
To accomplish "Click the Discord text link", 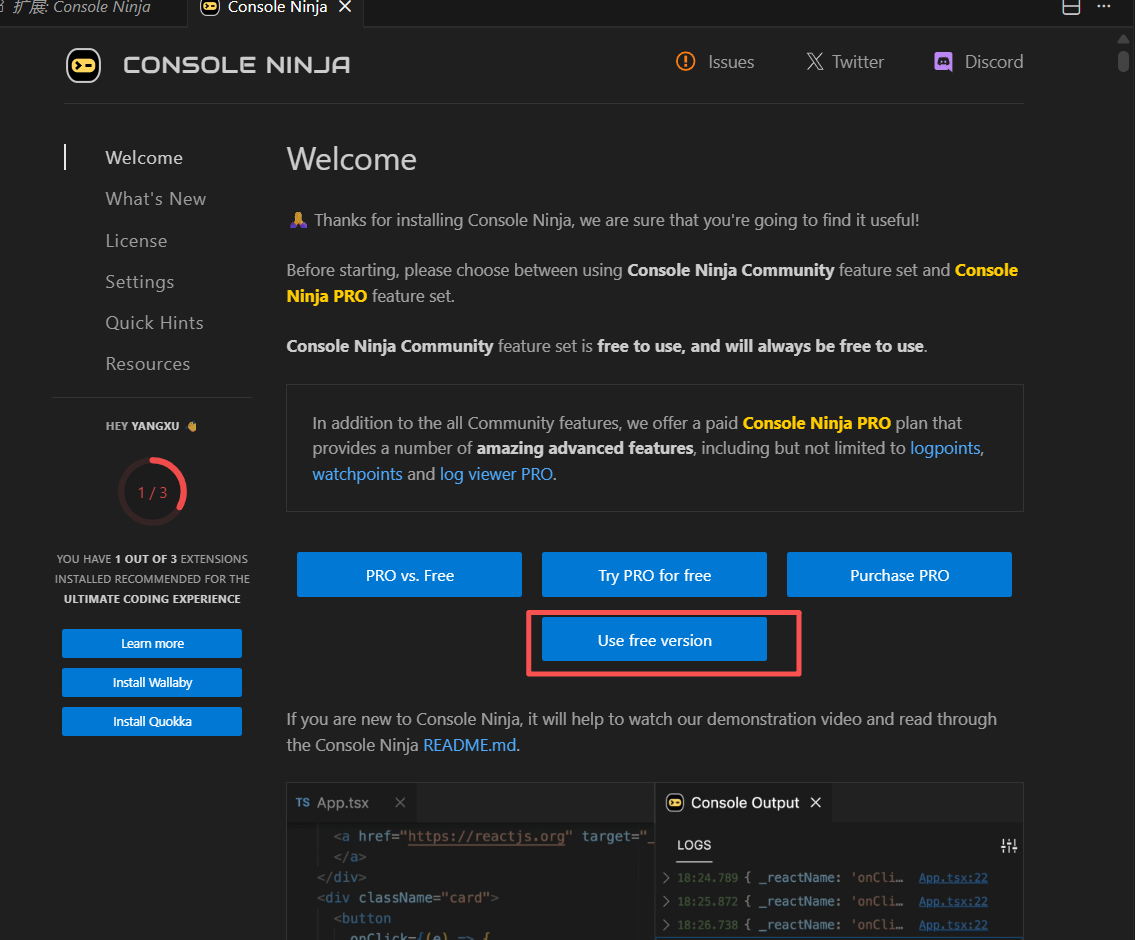I will pos(994,62).
